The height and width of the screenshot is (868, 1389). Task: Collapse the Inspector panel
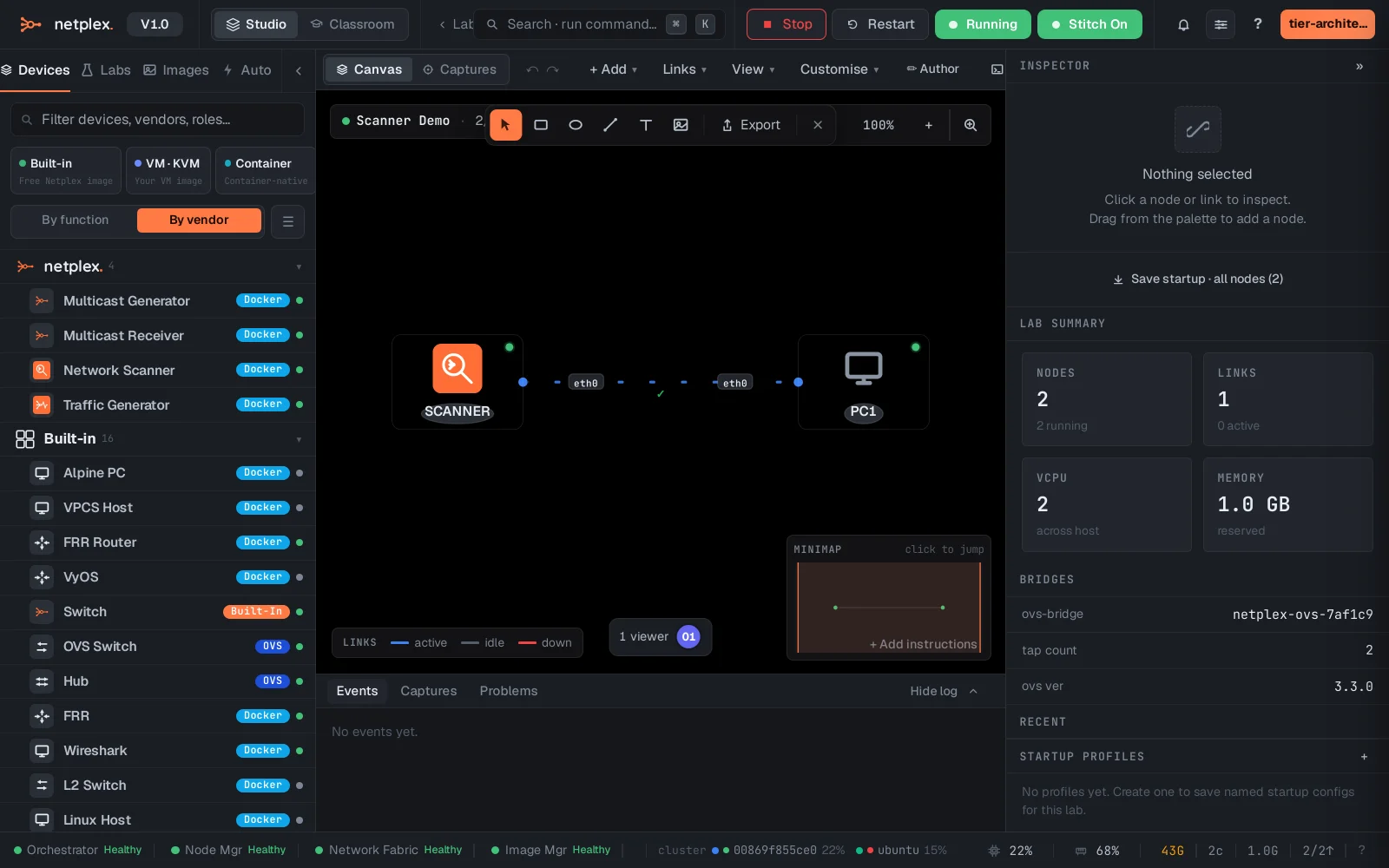click(x=1359, y=66)
